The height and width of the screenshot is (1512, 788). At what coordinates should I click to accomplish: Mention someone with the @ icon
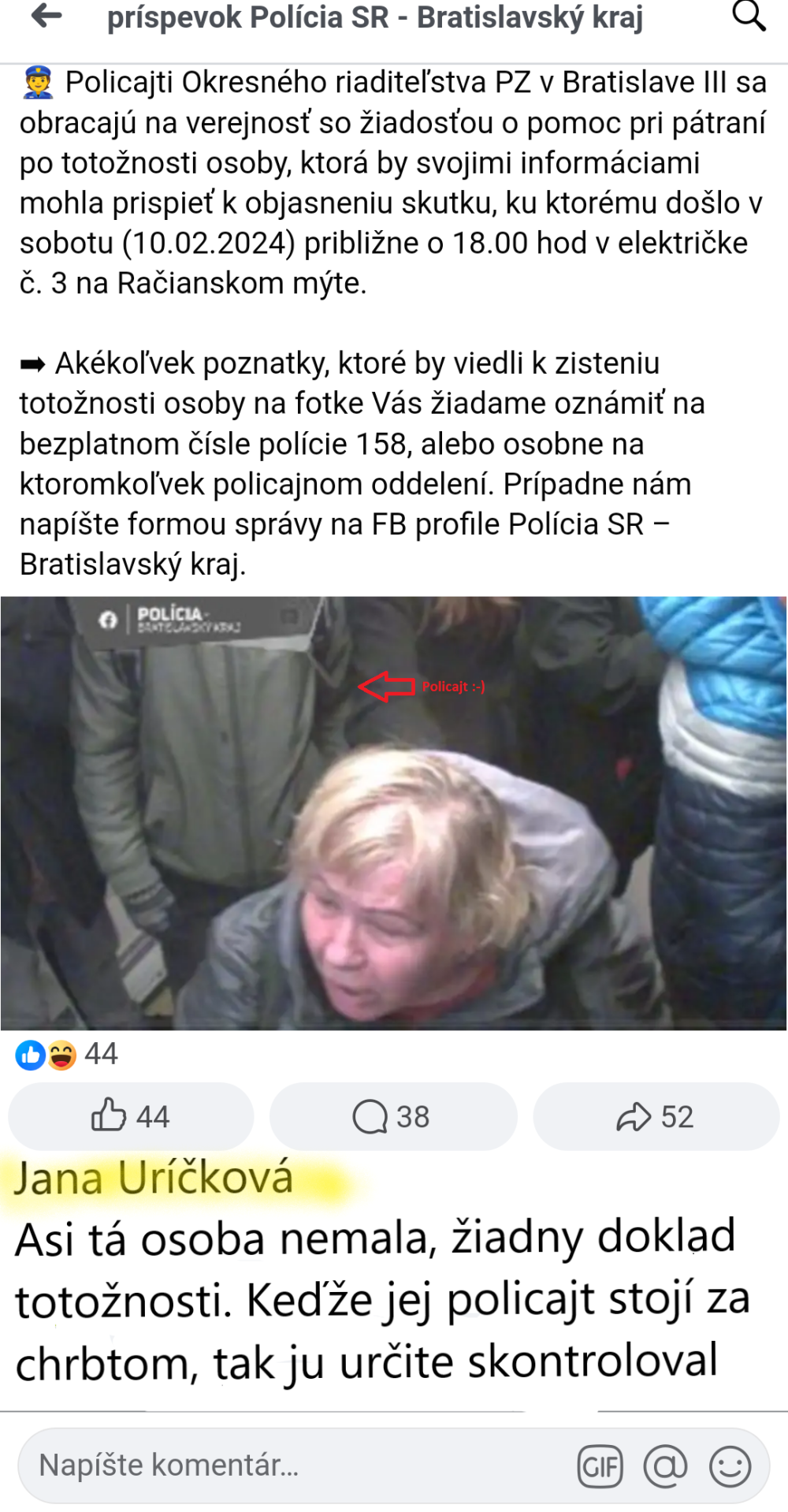tap(666, 1467)
